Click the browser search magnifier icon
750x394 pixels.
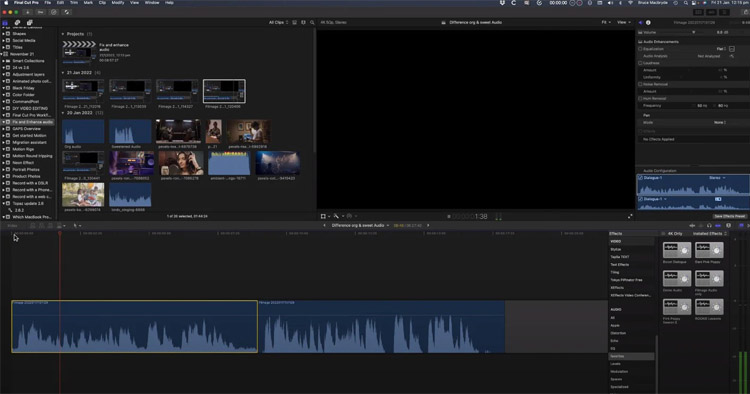[x=312, y=22]
